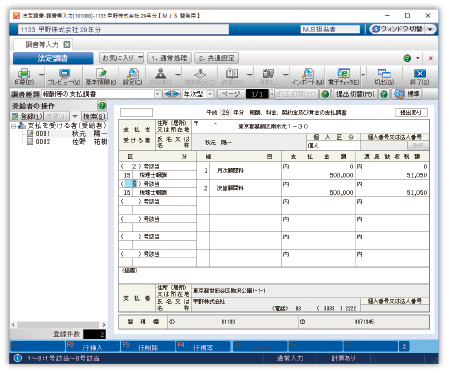Click the first row's 500,000 payment amount

(341, 175)
